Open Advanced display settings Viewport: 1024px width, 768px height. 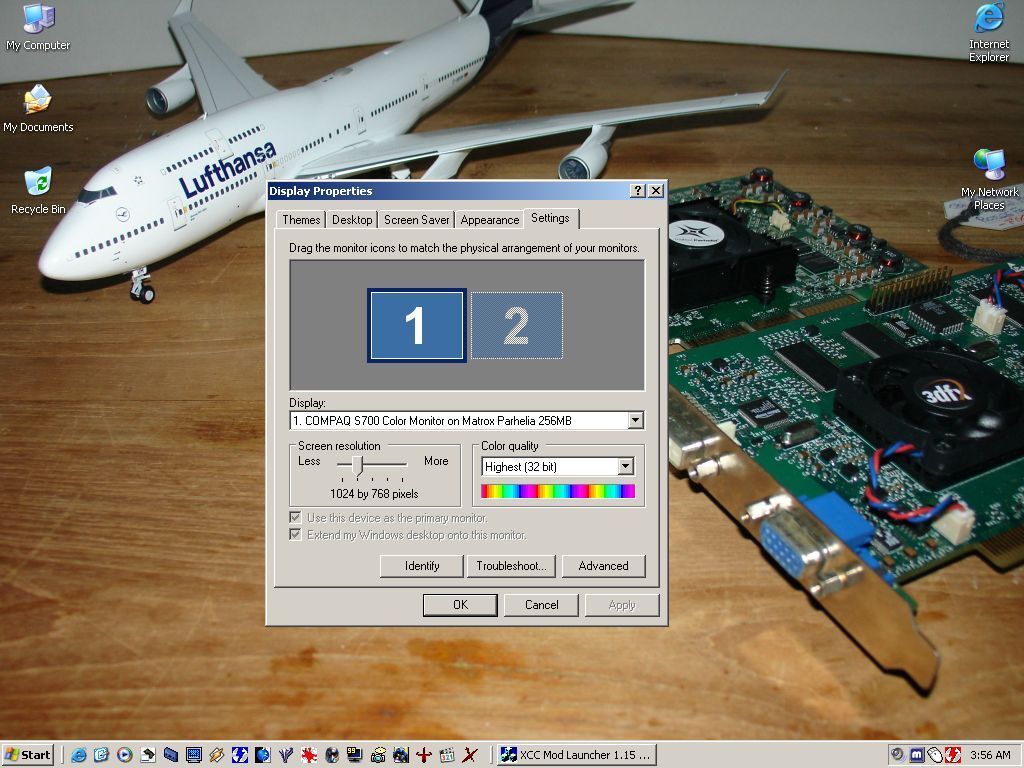click(603, 566)
